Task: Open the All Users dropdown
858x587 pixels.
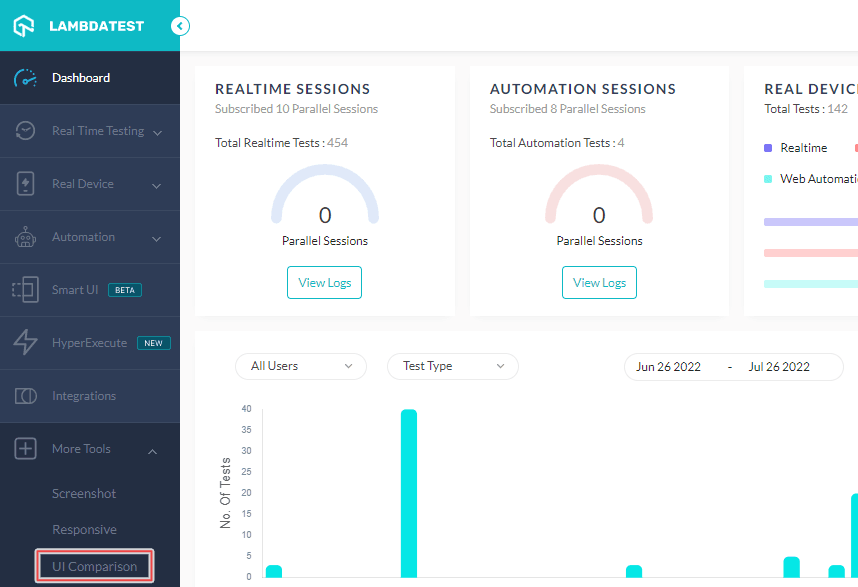Action: coord(300,366)
